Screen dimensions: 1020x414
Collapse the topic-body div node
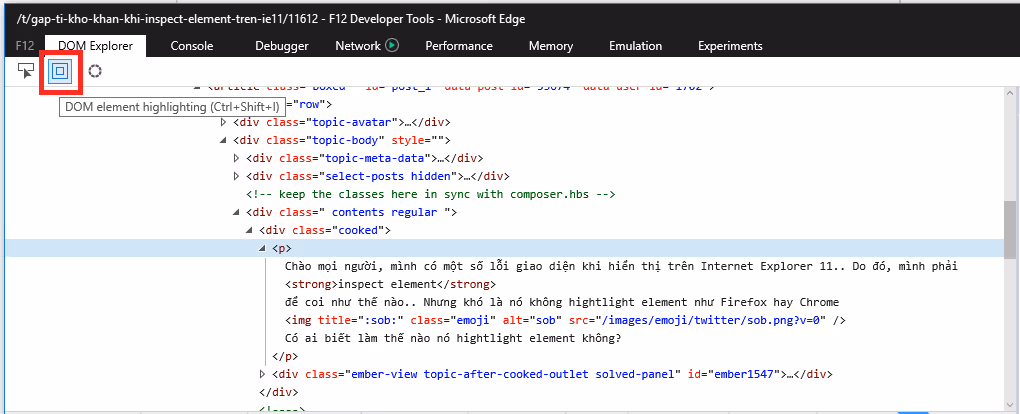coord(224,140)
